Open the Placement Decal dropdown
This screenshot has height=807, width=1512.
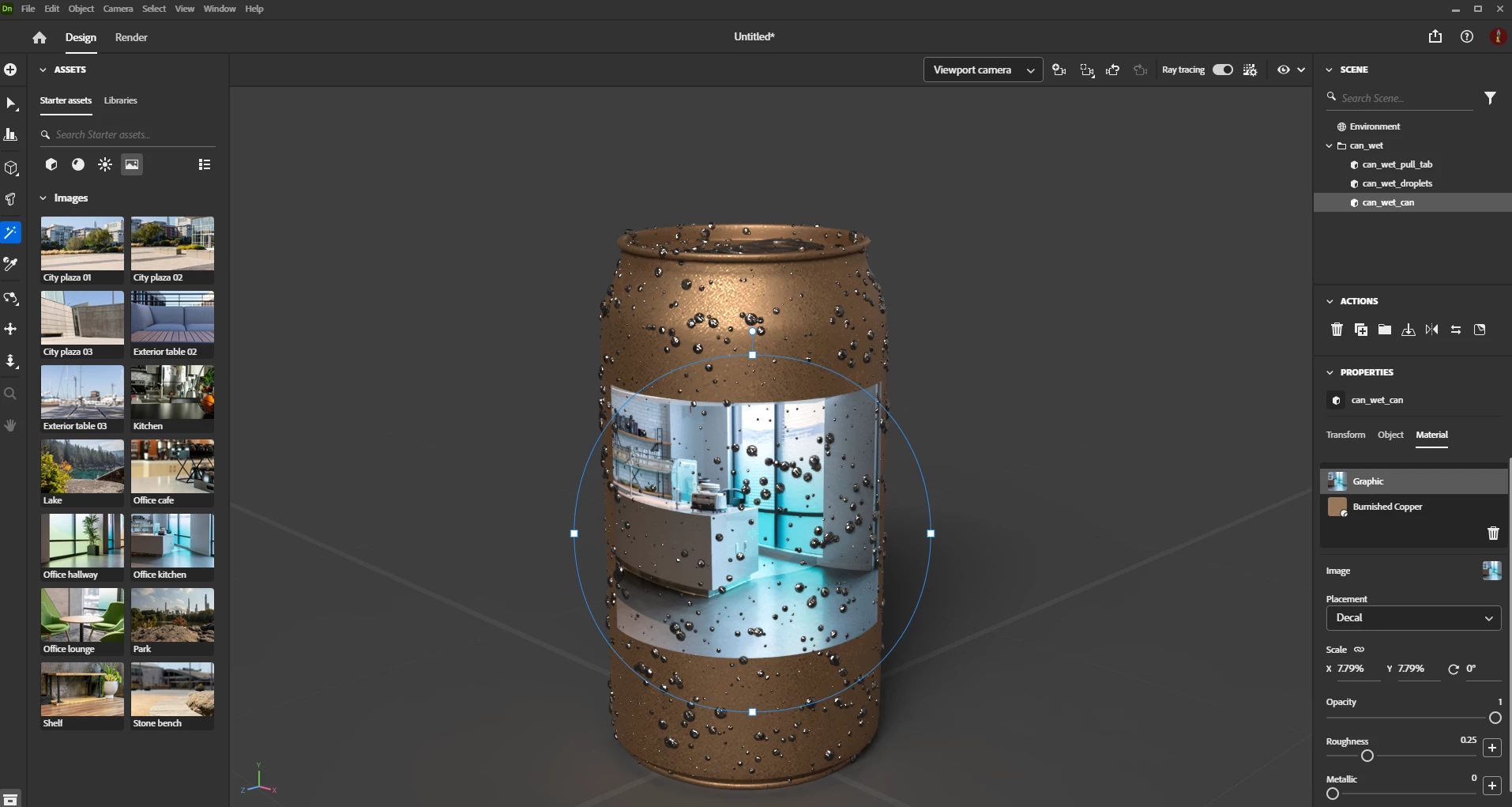(x=1413, y=618)
